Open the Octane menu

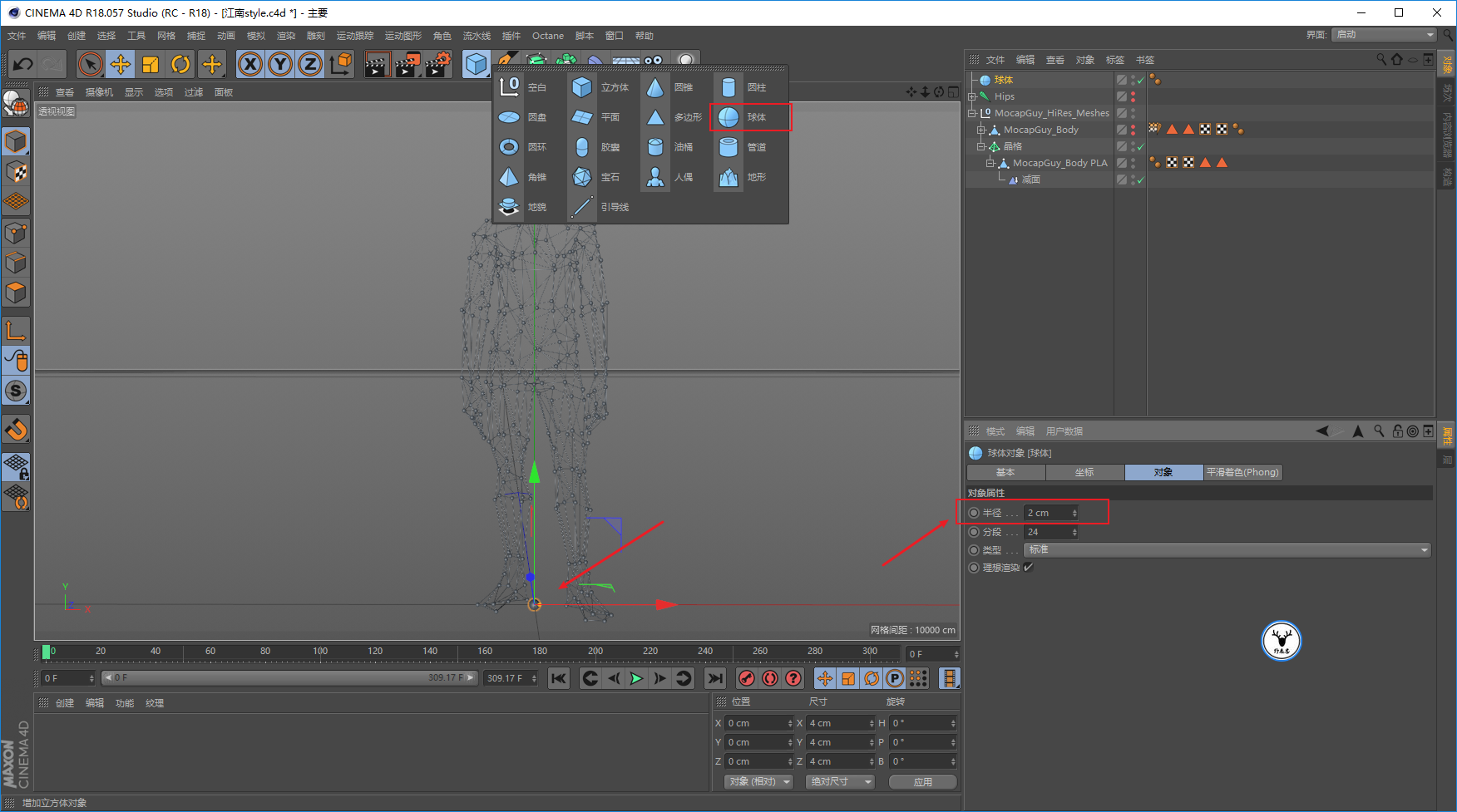coord(548,36)
